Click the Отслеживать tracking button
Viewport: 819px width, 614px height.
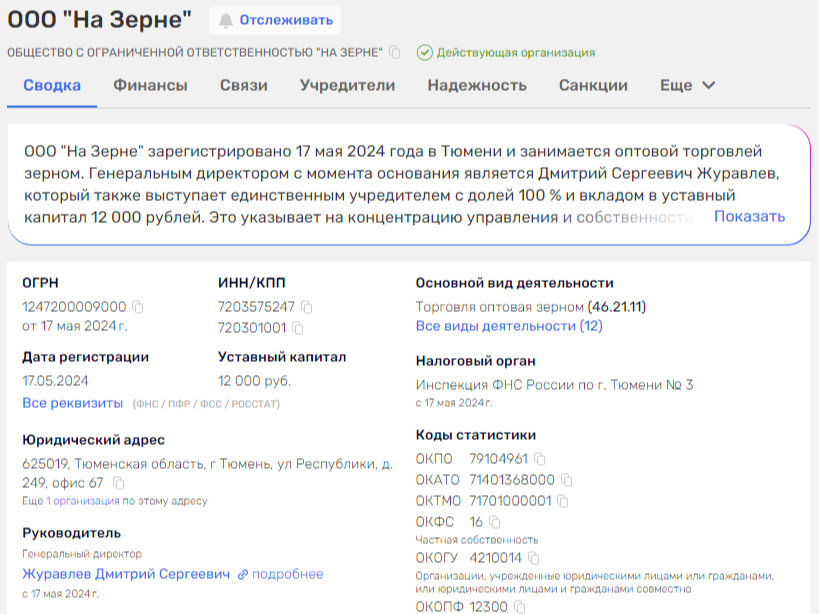coord(274,20)
